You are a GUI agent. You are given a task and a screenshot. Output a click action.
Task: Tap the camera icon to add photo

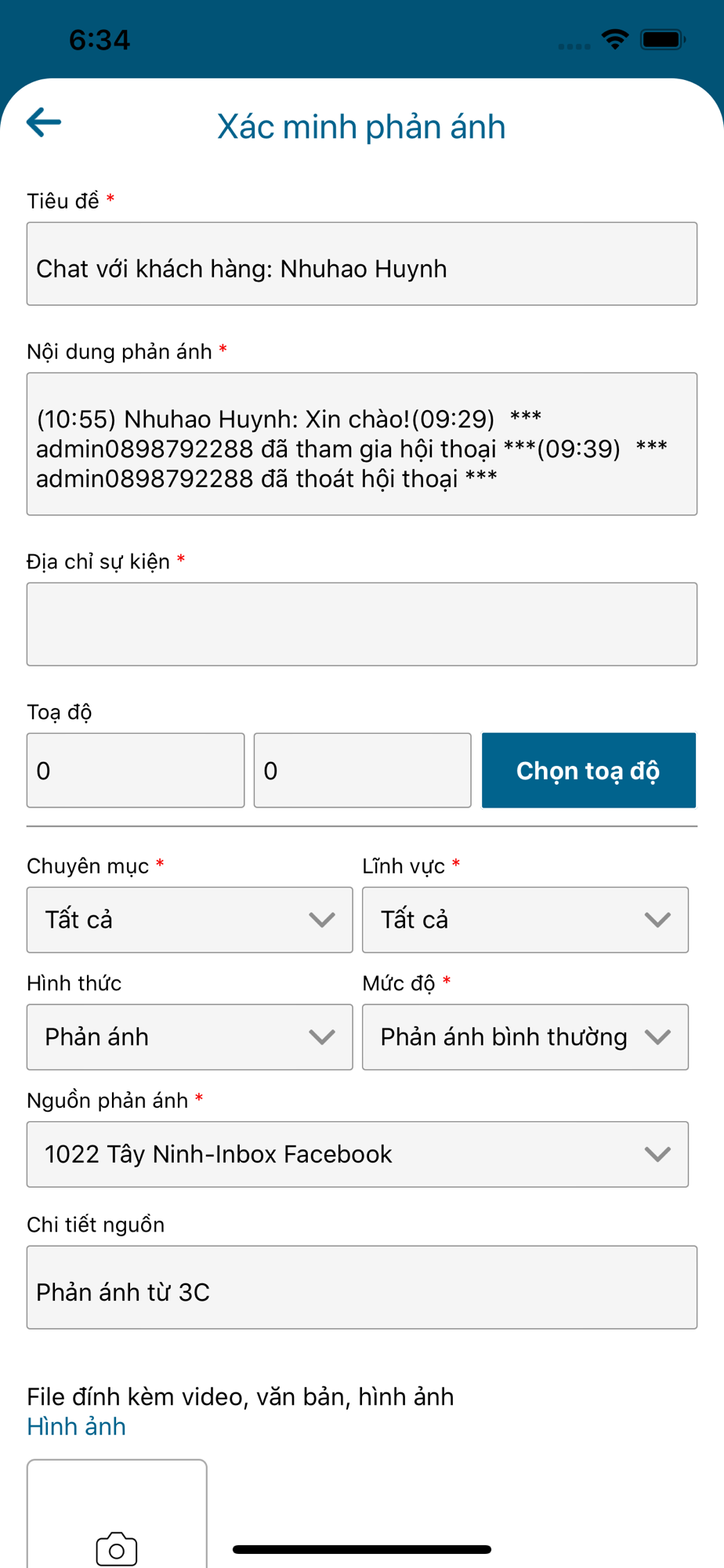click(117, 1548)
